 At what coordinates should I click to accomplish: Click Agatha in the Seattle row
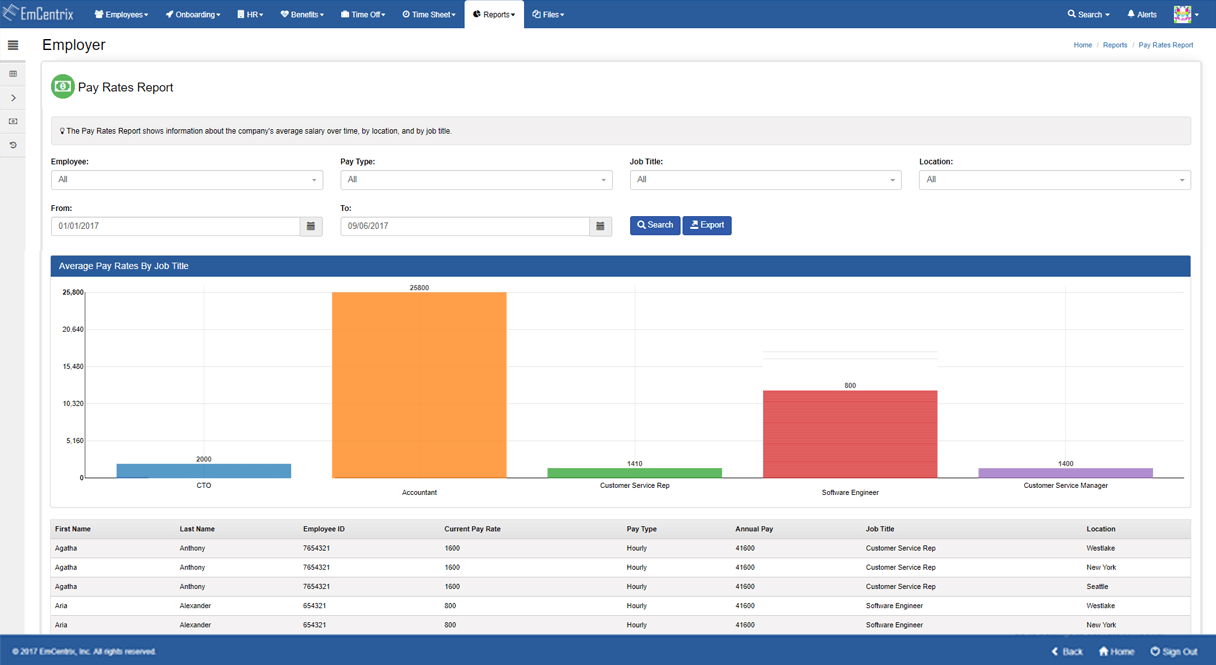66,587
